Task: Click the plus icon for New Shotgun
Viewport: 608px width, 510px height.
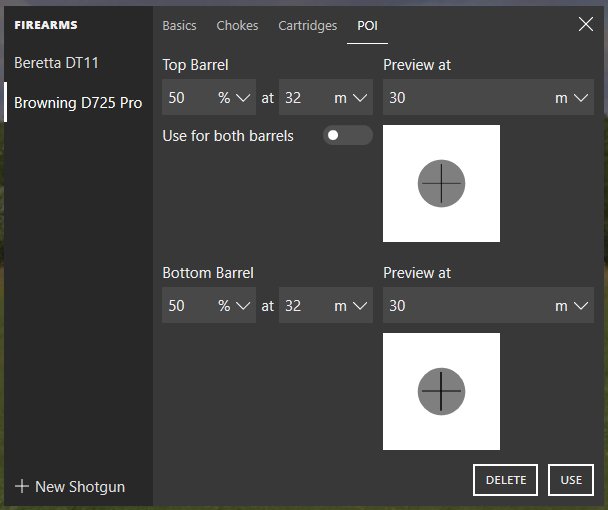Action: coord(22,487)
